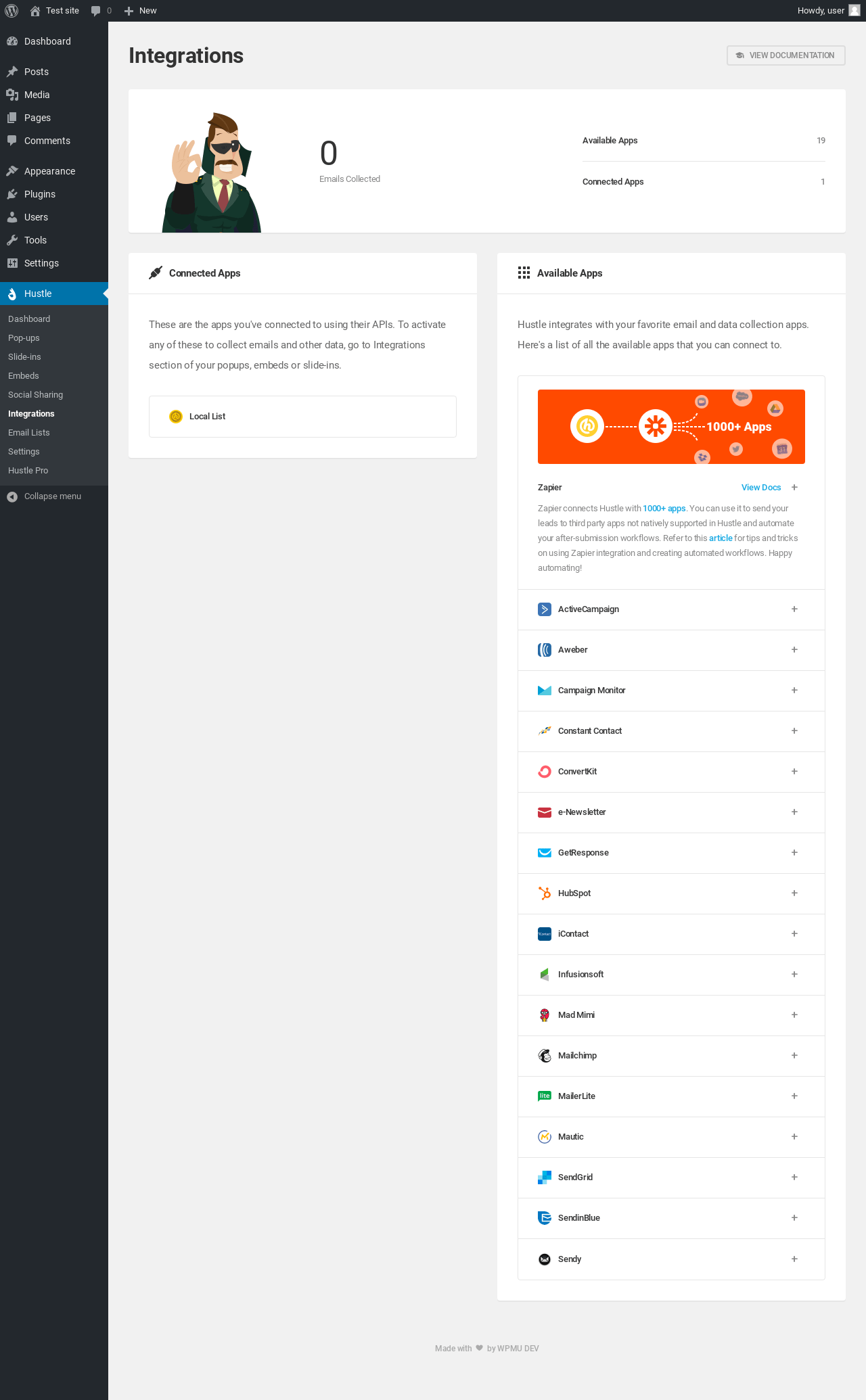866x1400 pixels.
Task: Open the Zapier article link
Action: (721, 538)
